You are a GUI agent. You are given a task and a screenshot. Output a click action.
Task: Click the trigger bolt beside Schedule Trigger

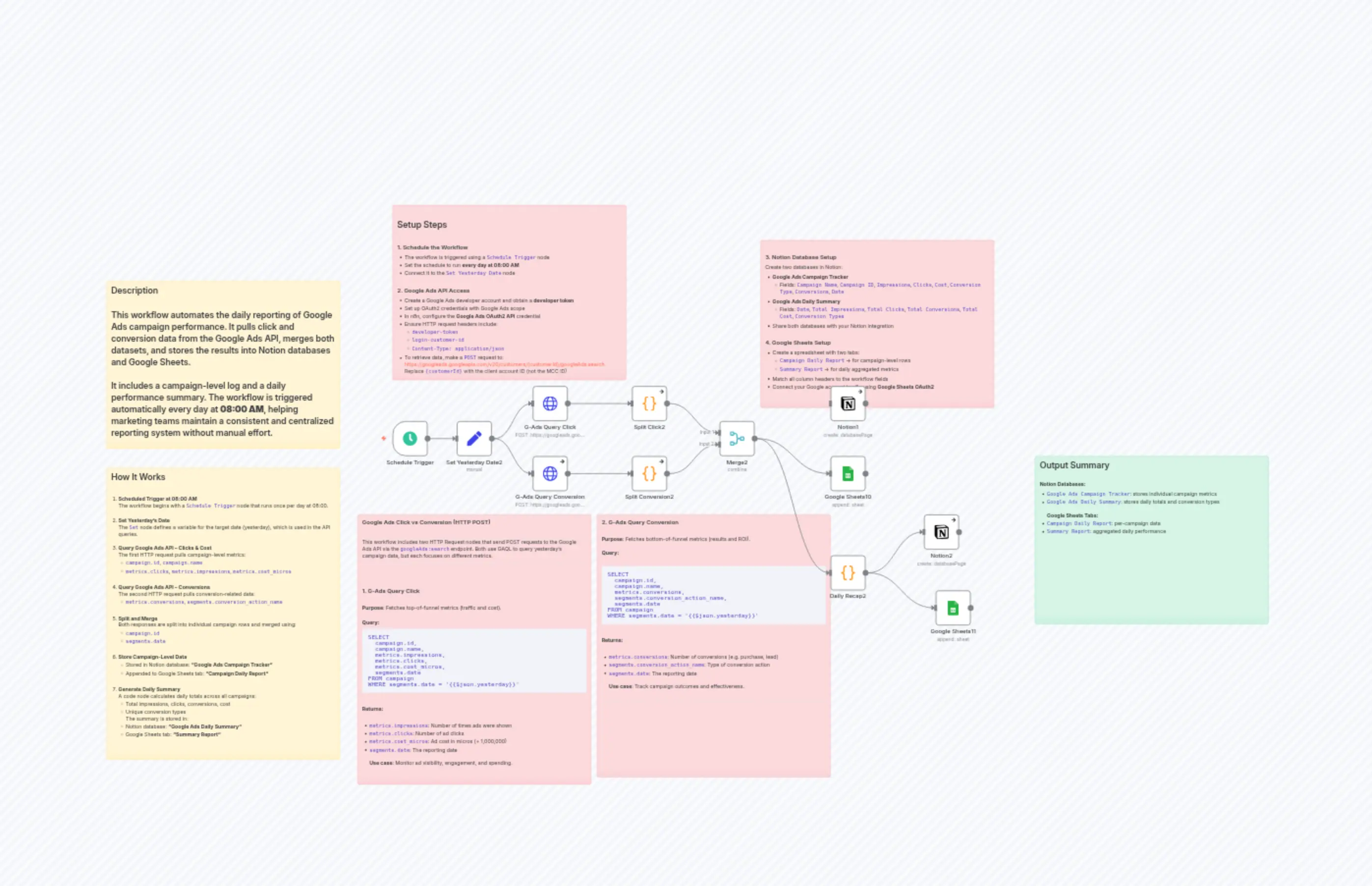pyautogui.click(x=384, y=438)
